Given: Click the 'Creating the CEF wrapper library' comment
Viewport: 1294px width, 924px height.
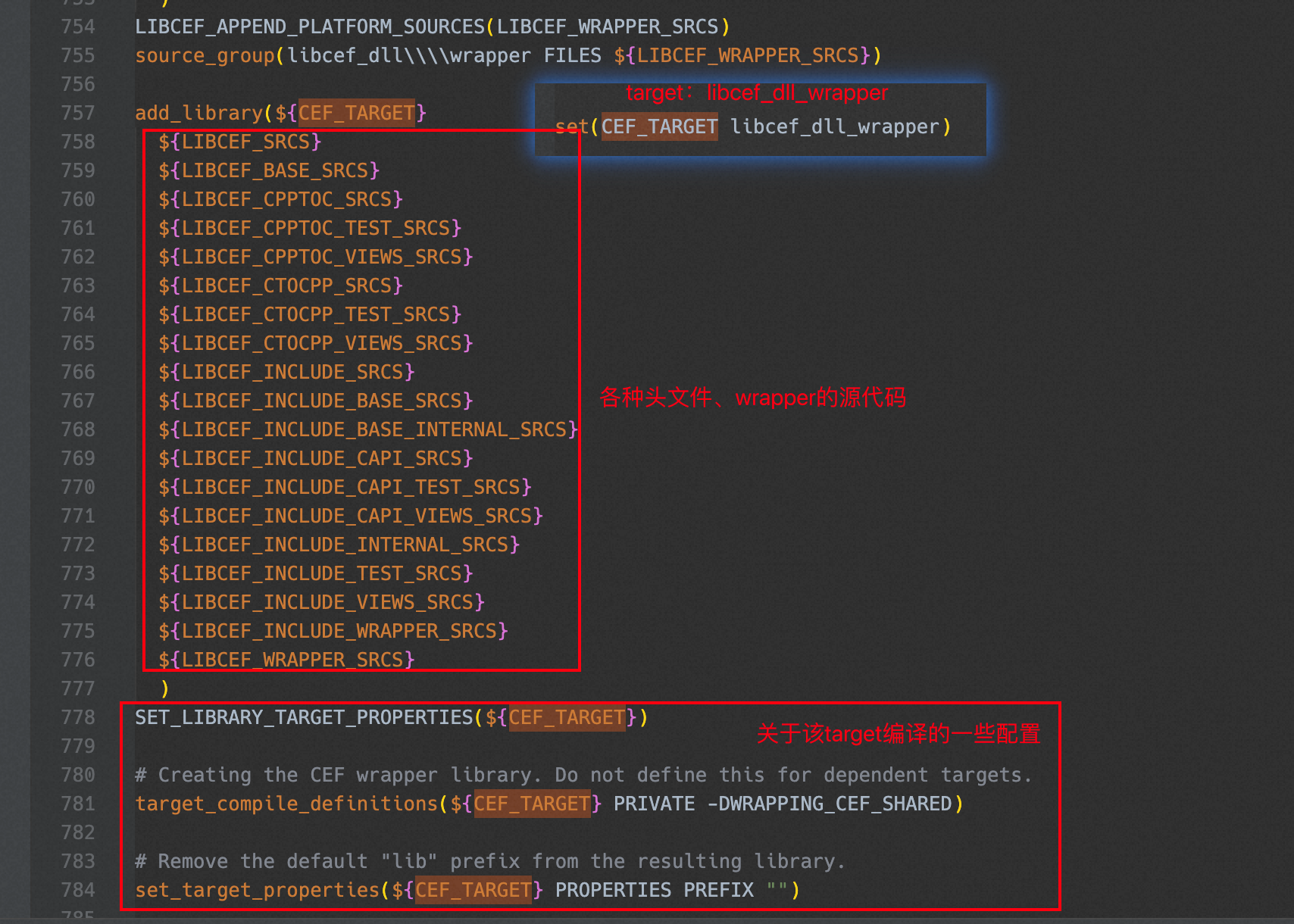Looking at the screenshot, I should click(x=583, y=775).
